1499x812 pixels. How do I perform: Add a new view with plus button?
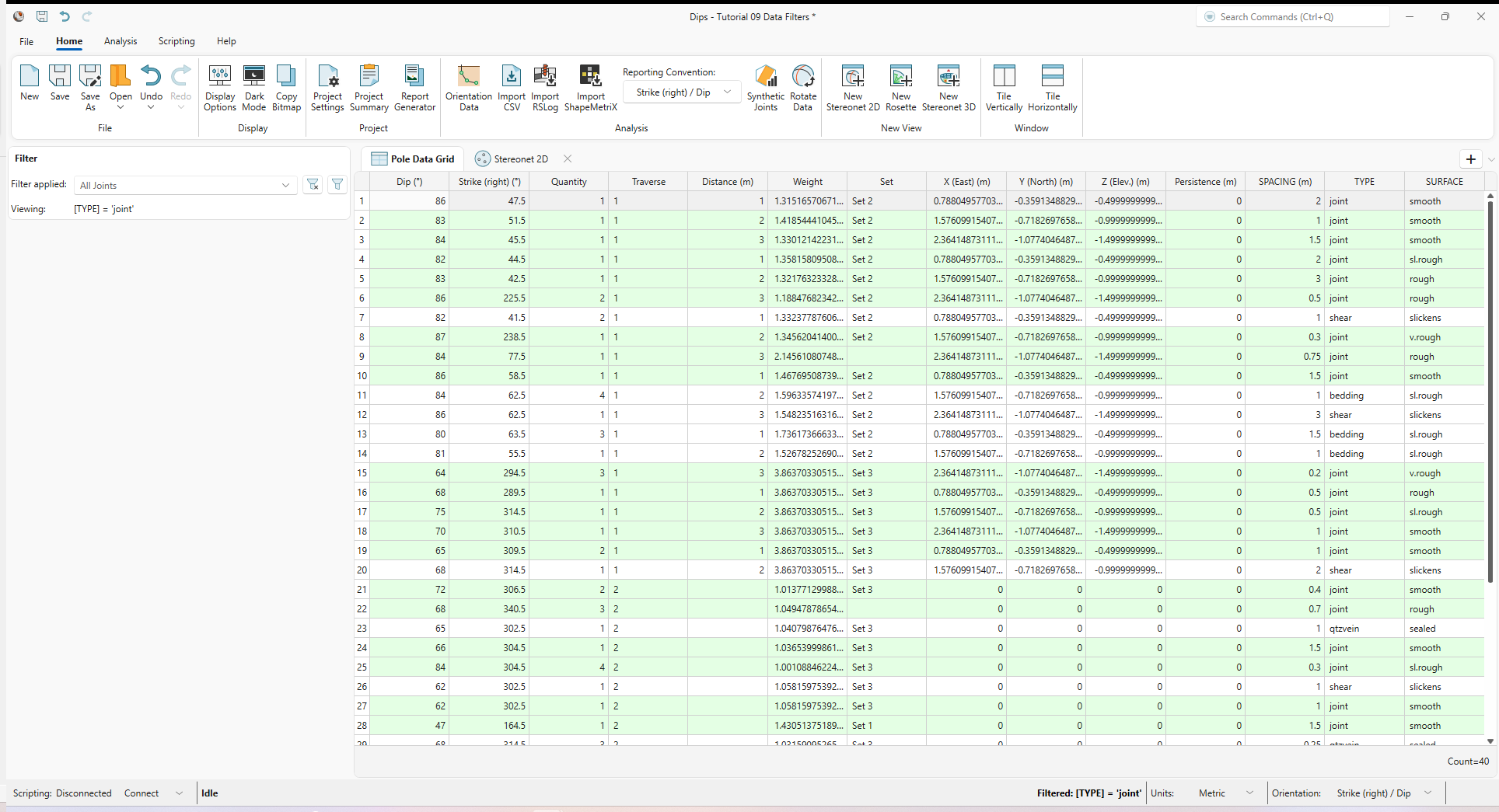pos(1470,159)
